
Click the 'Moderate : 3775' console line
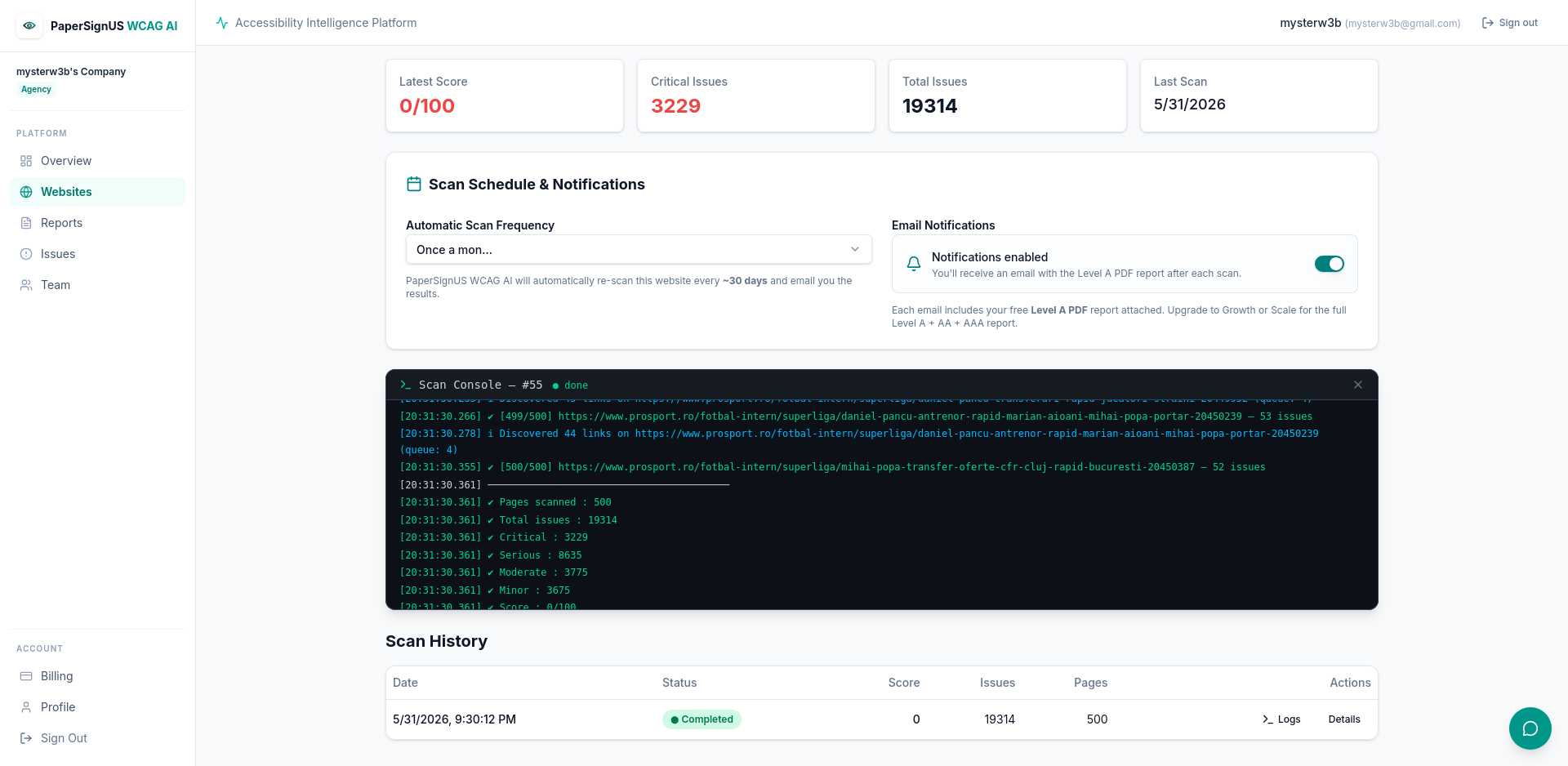(493, 572)
